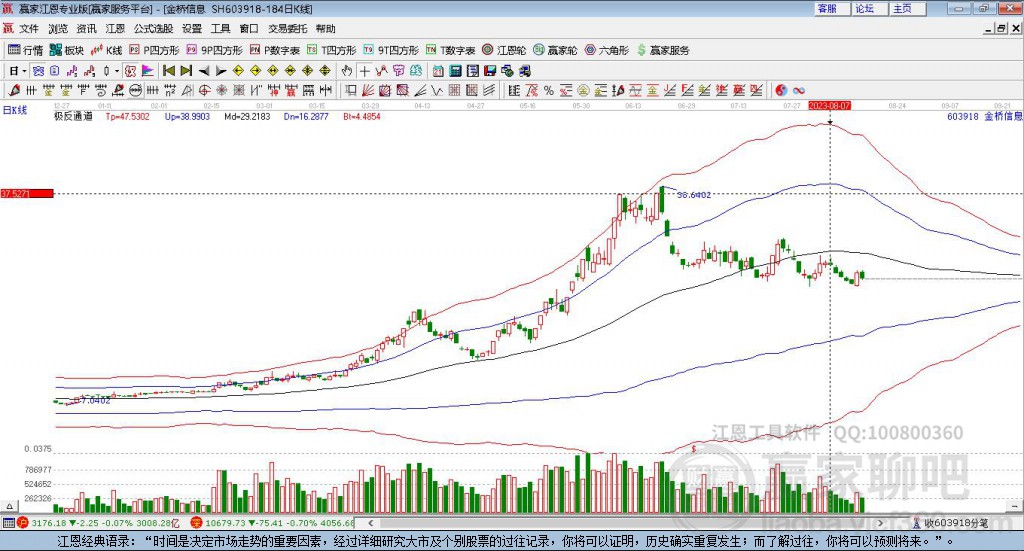1024x551 pixels.
Task: Click the 论坛 forum button
Action: (870, 8)
